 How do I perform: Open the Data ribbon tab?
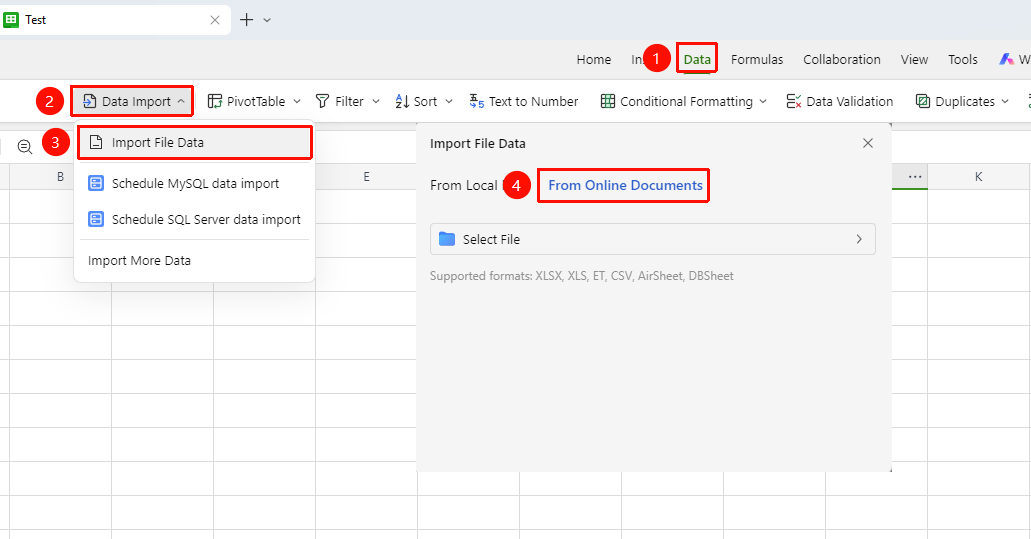(x=696, y=59)
